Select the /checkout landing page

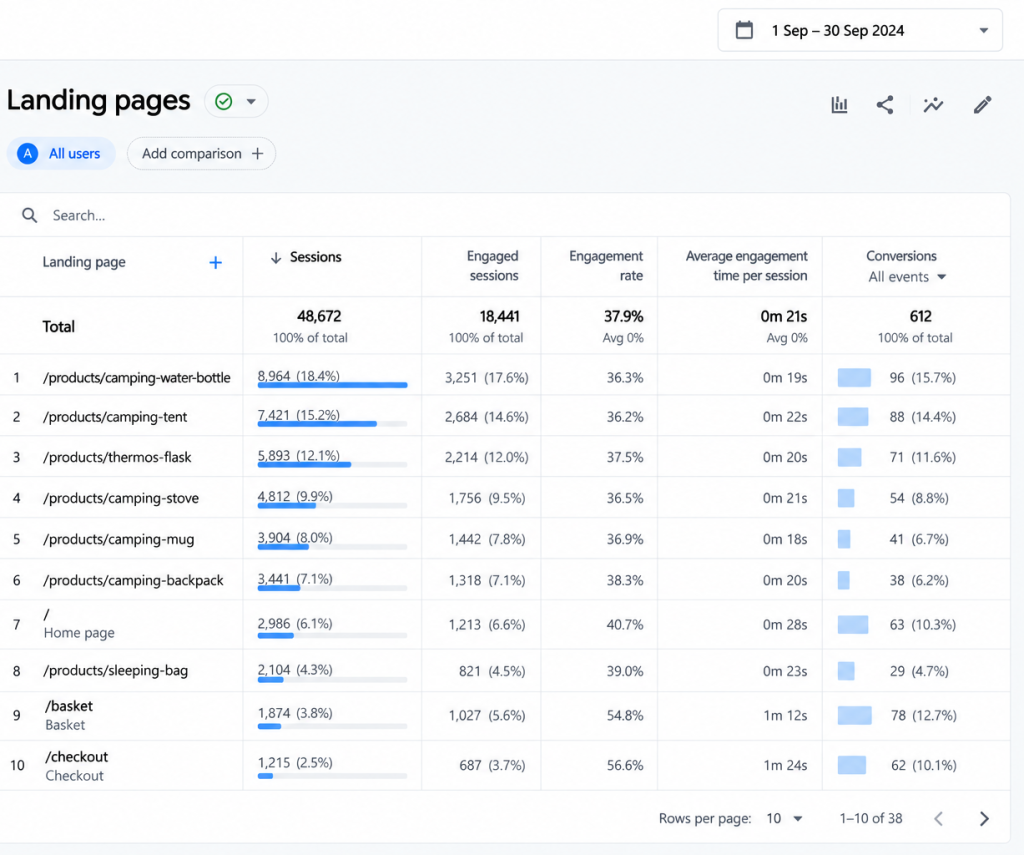[76, 766]
